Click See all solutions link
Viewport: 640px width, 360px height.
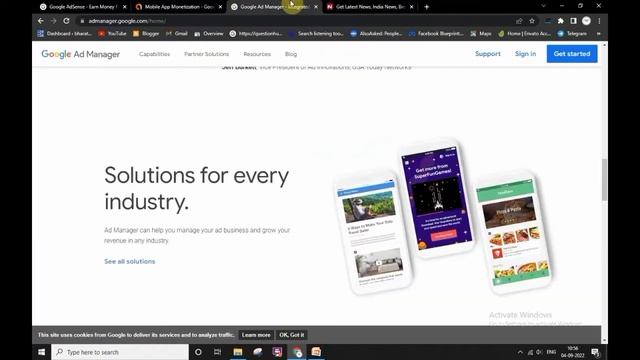click(x=129, y=261)
